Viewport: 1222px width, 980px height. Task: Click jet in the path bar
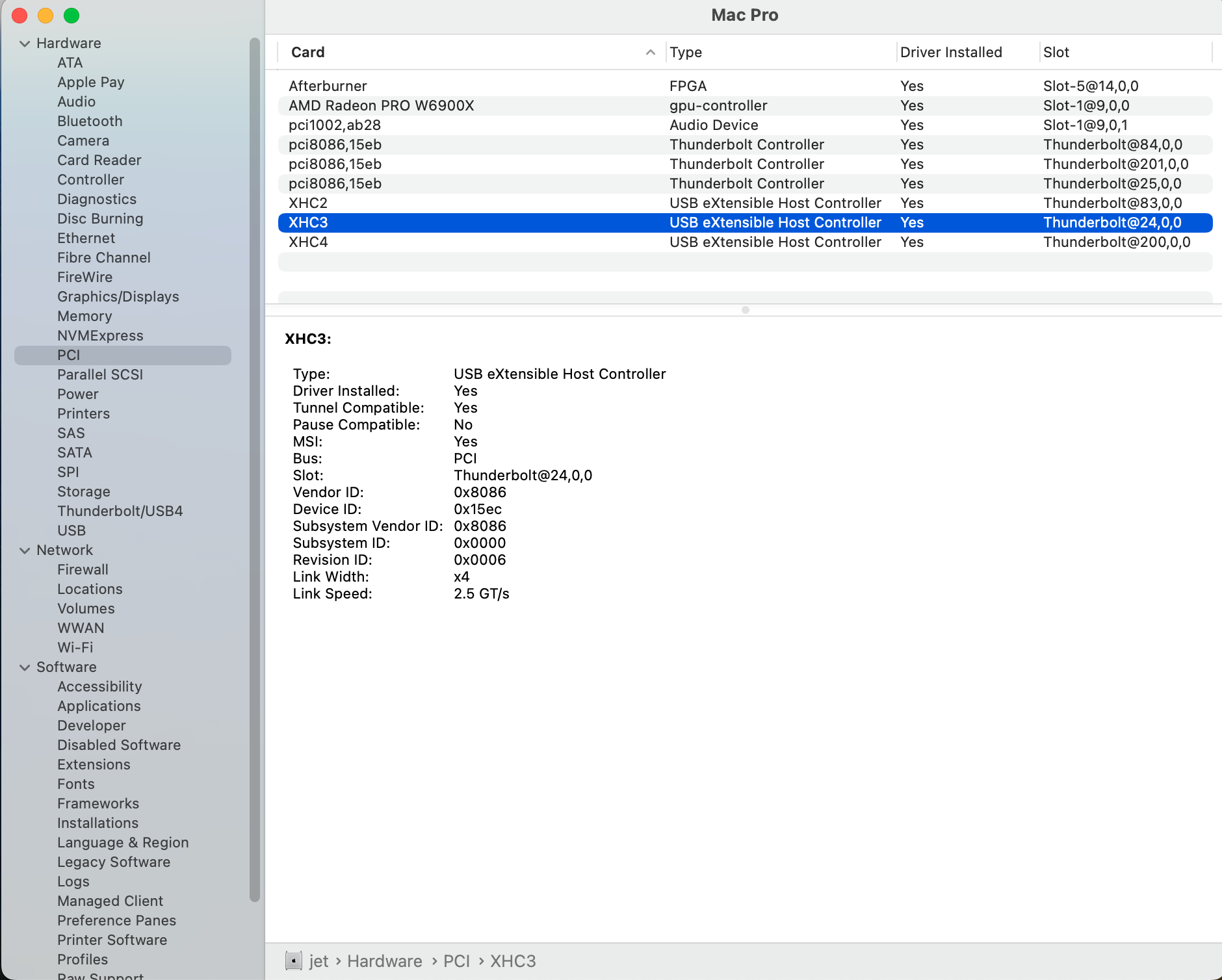click(318, 961)
